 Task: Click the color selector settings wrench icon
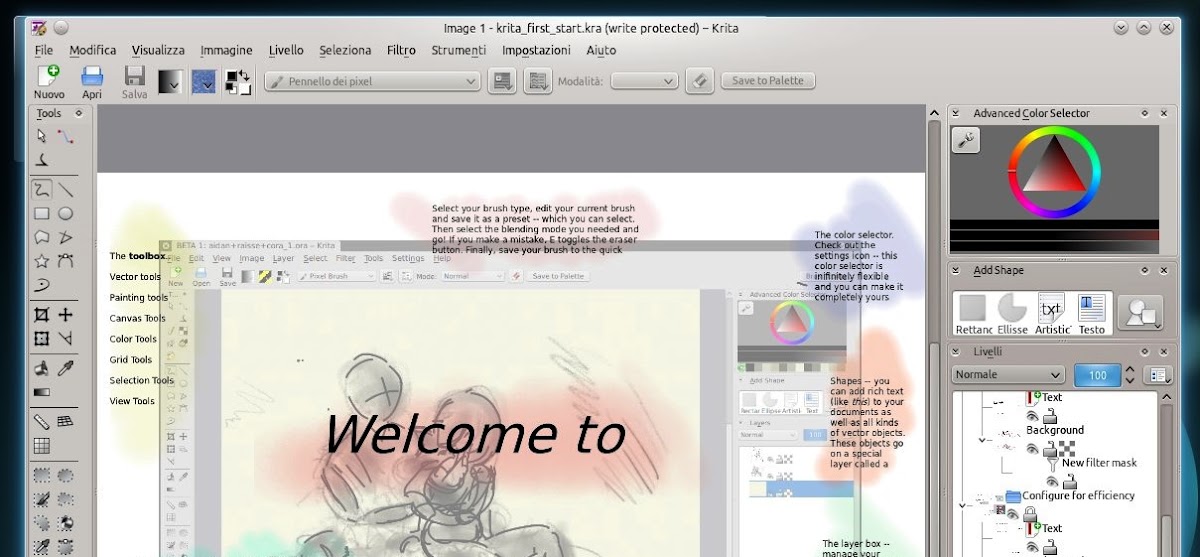pos(966,141)
